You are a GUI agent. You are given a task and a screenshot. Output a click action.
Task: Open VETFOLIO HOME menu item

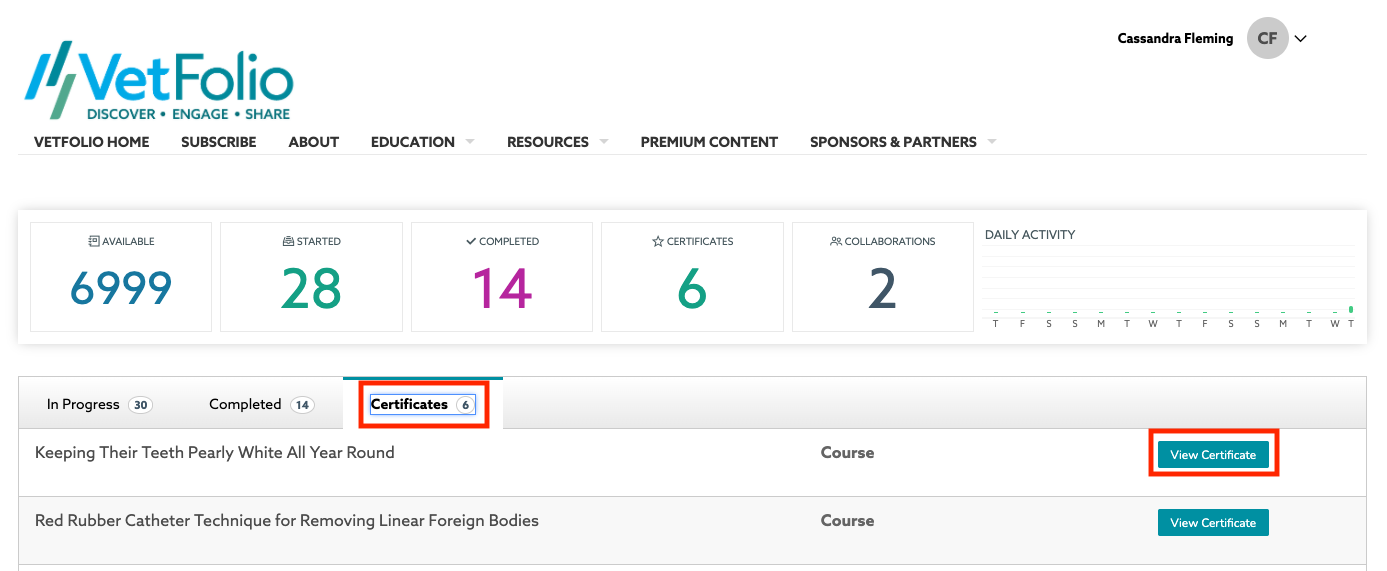coord(92,142)
